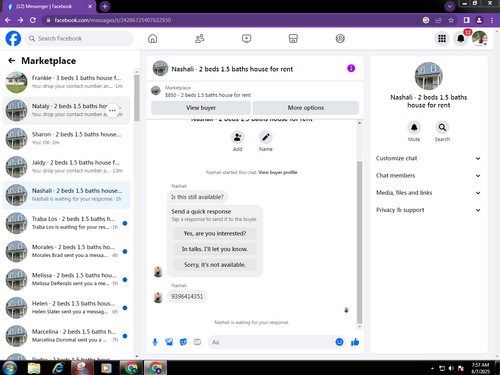Image resolution: width=500 pixels, height=375 pixels.
Task: Choose a GIF icon
Action: pyautogui.click(x=197, y=342)
